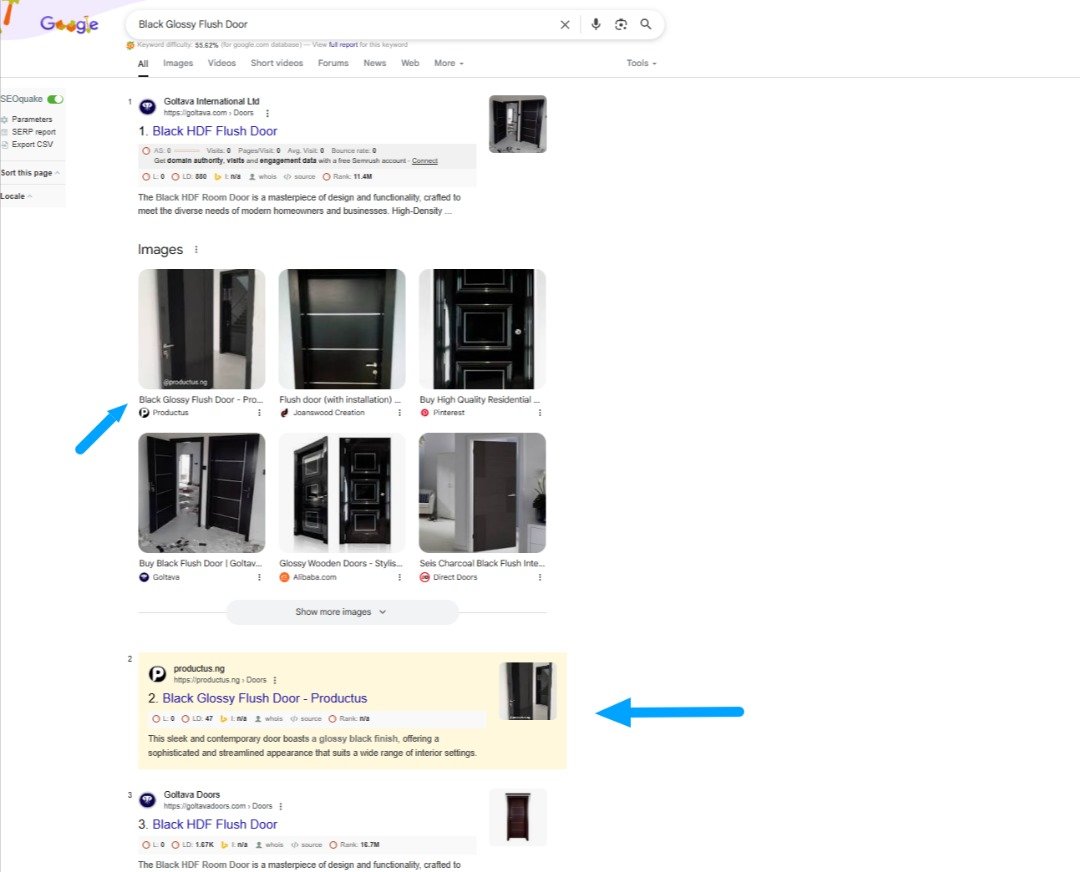The height and width of the screenshot is (872, 1080).
Task: Open the Forums tab
Action: [333, 63]
